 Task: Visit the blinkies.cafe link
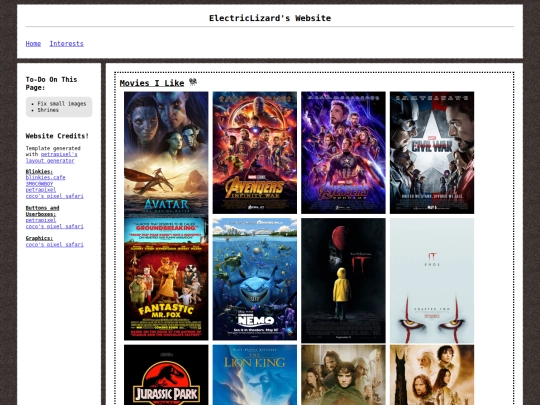[45, 177]
